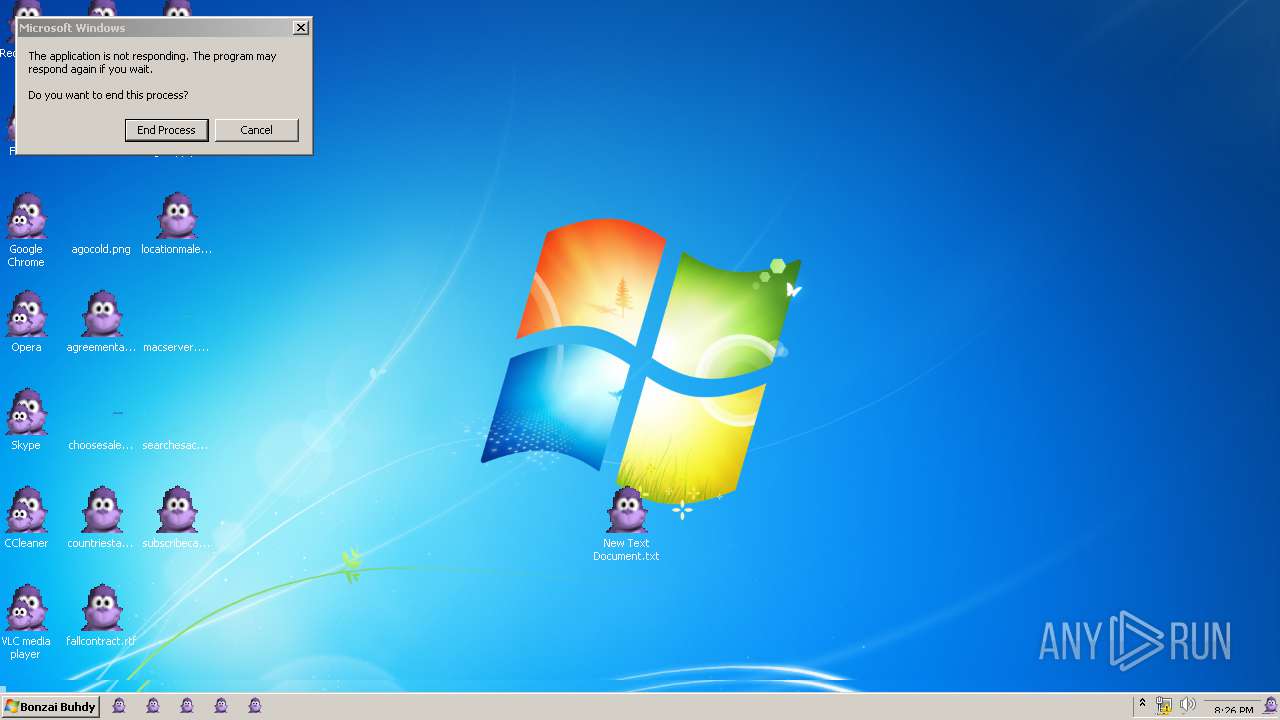Close the Microsoft Windows dialog

point(300,28)
